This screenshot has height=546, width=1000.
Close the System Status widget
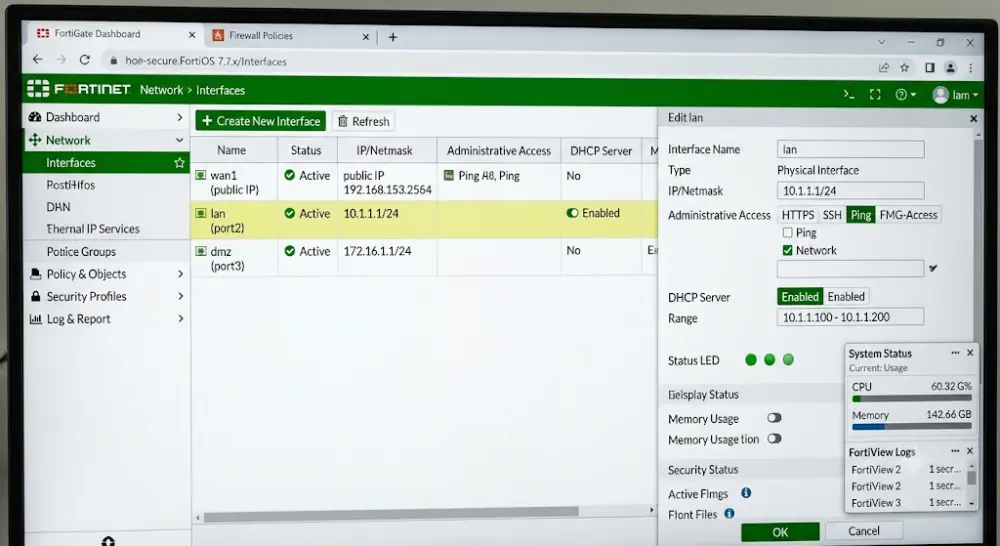[970, 353]
